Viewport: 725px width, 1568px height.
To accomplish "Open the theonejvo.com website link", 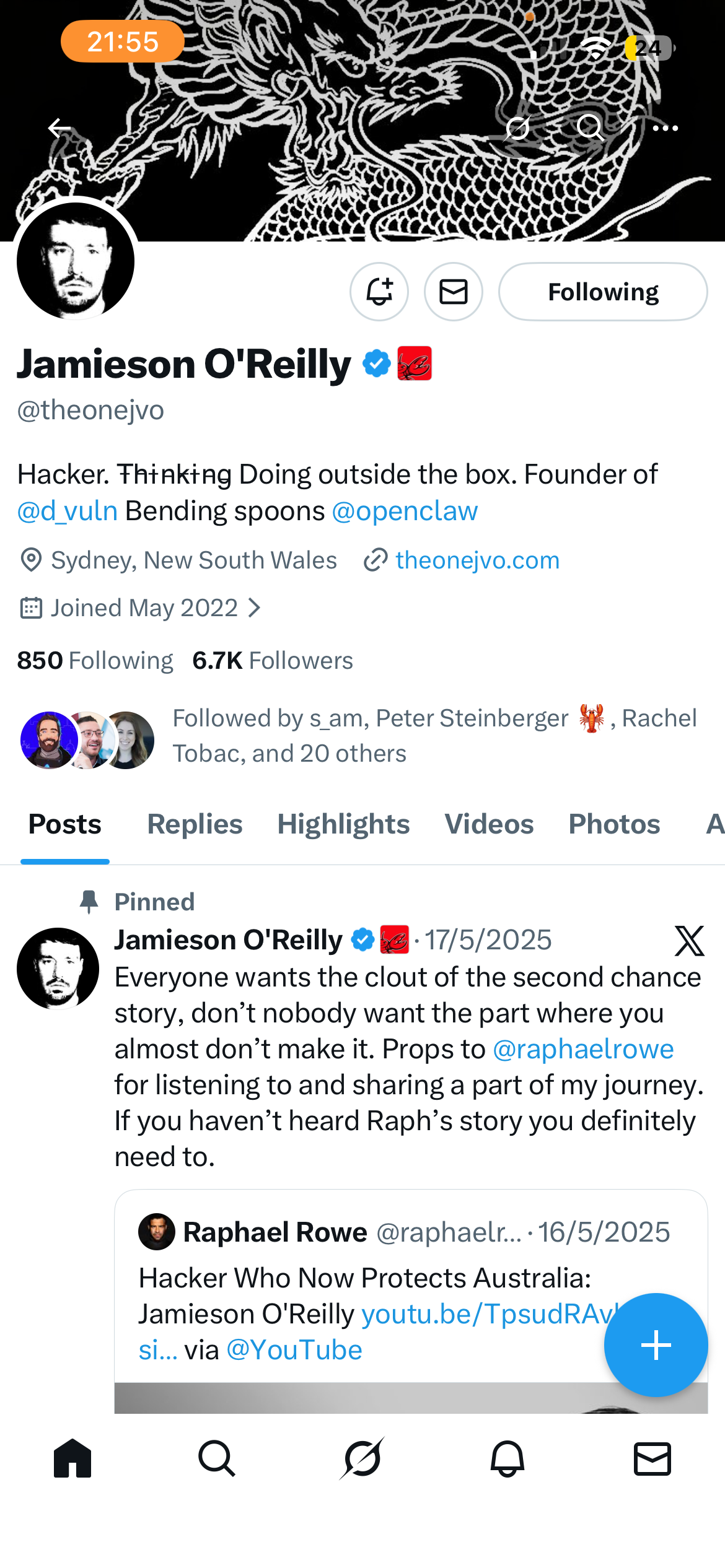I will tap(477, 560).
